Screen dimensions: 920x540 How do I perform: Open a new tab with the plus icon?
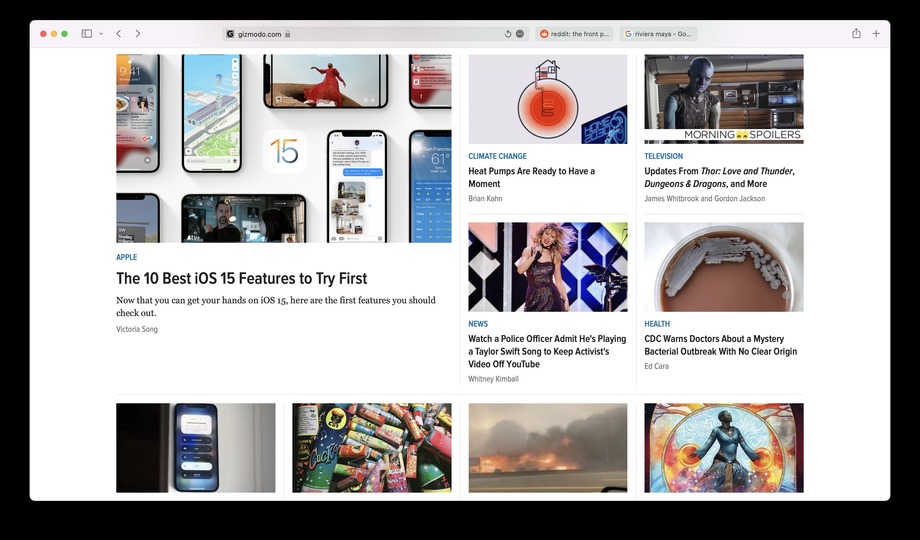876,34
